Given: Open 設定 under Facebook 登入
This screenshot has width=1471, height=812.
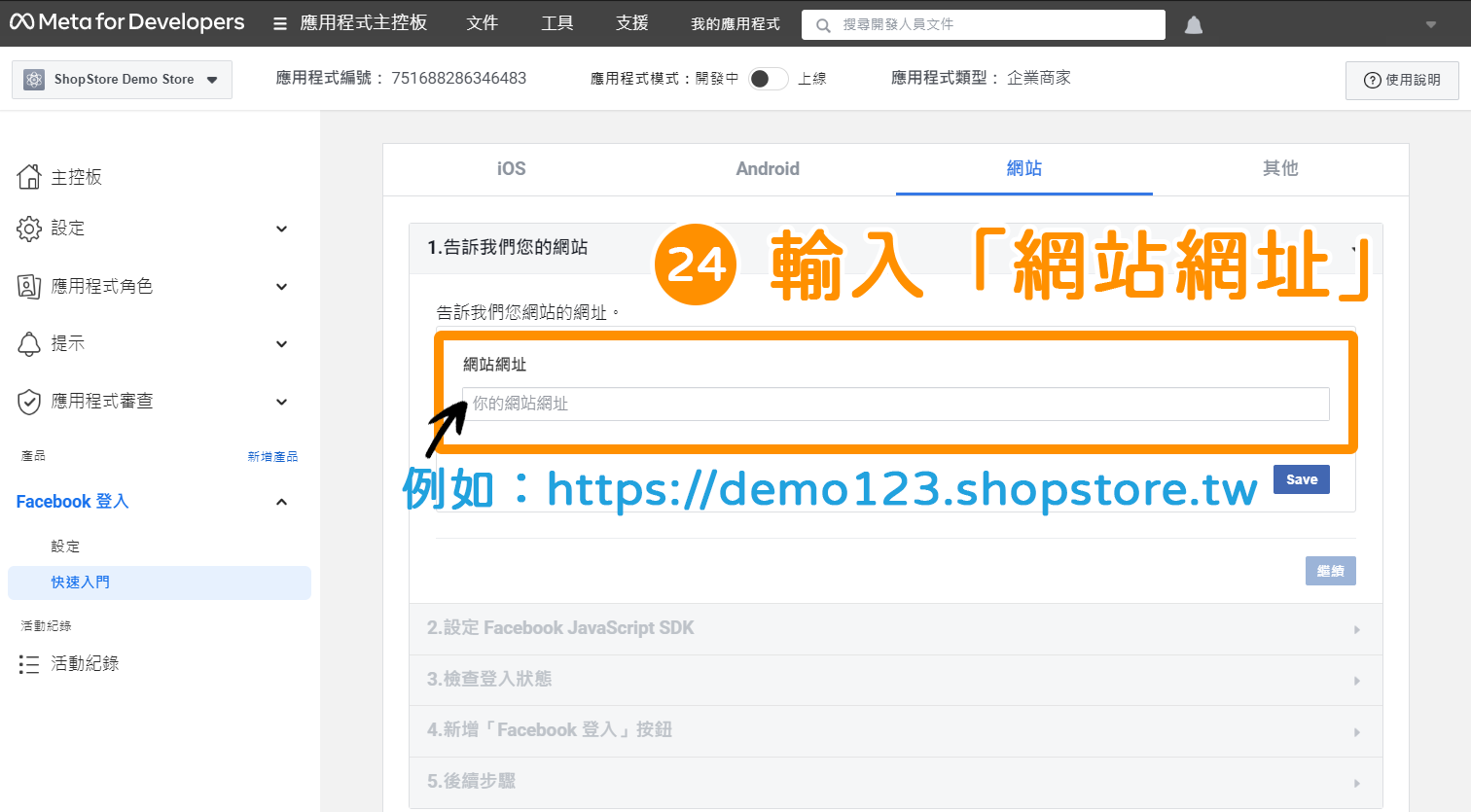Looking at the screenshot, I should click(x=65, y=547).
